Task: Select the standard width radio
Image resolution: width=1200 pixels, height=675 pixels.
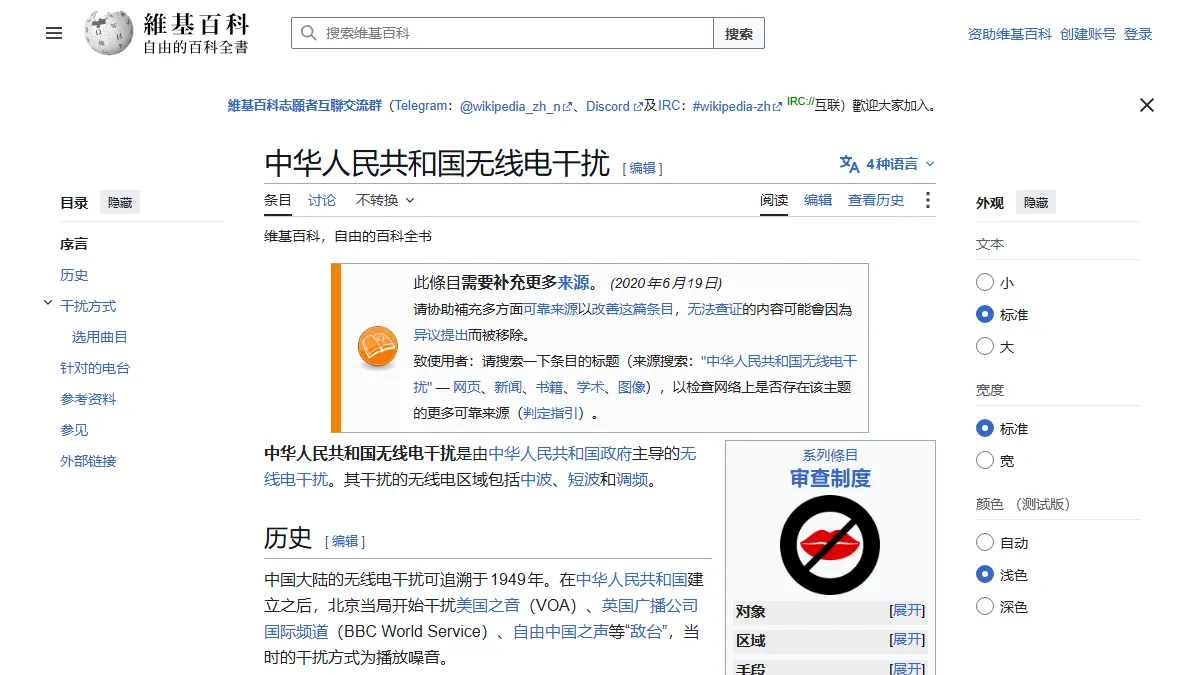Action: coord(985,429)
